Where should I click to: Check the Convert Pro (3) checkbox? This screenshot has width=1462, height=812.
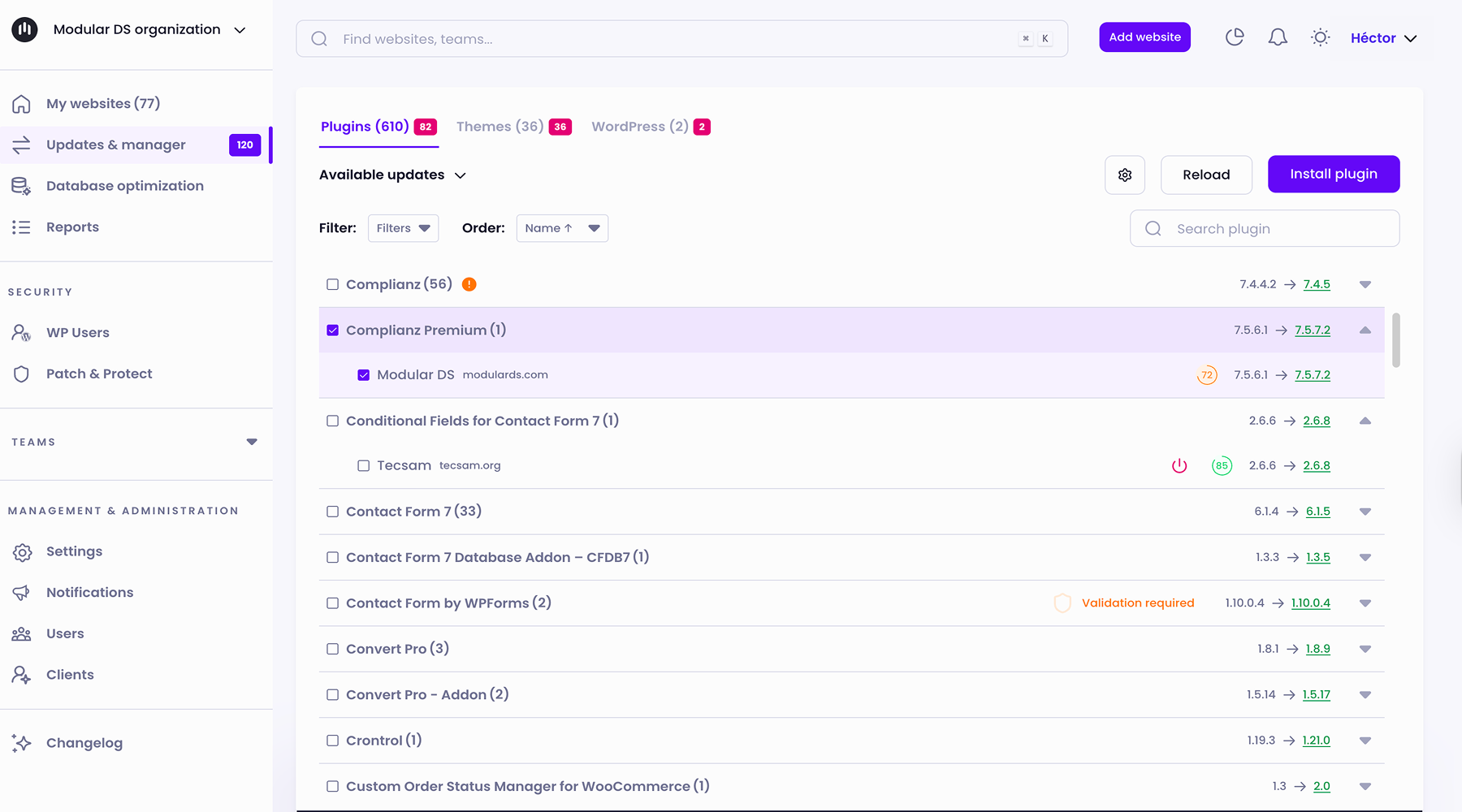(x=332, y=649)
